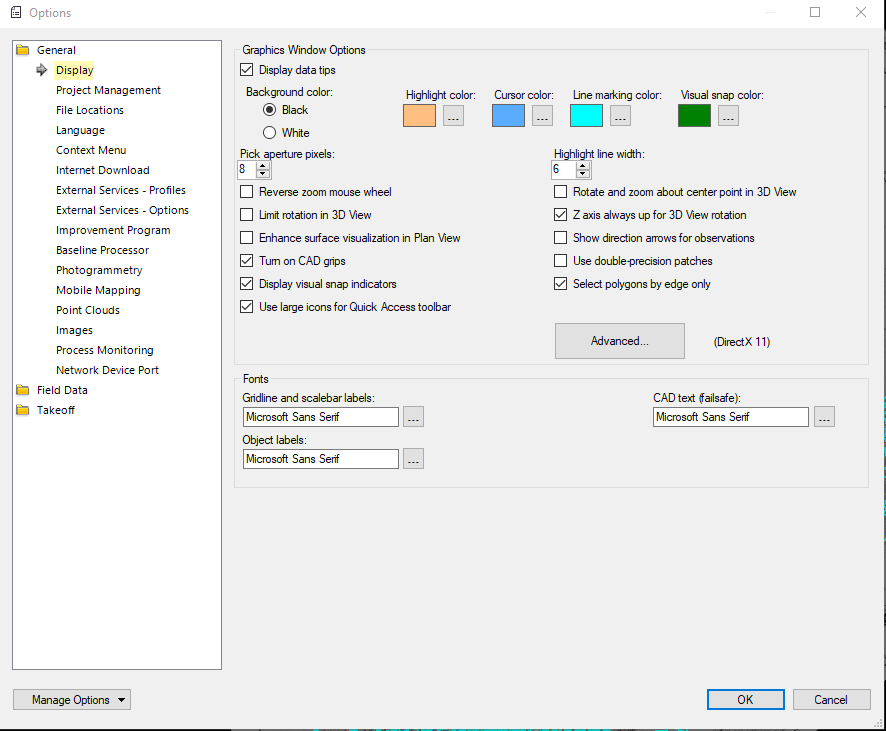Click the green Visual snap color swatch
886x731 pixels.
pyautogui.click(x=694, y=116)
